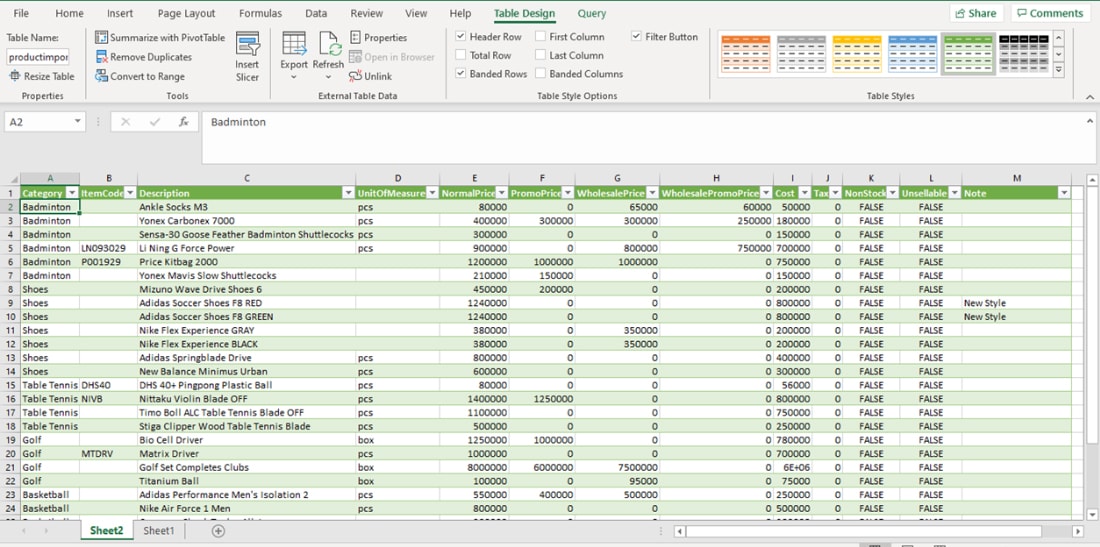Open external table Properties
The height and width of the screenshot is (547, 1100).
pyautogui.click(x=378, y=38)
